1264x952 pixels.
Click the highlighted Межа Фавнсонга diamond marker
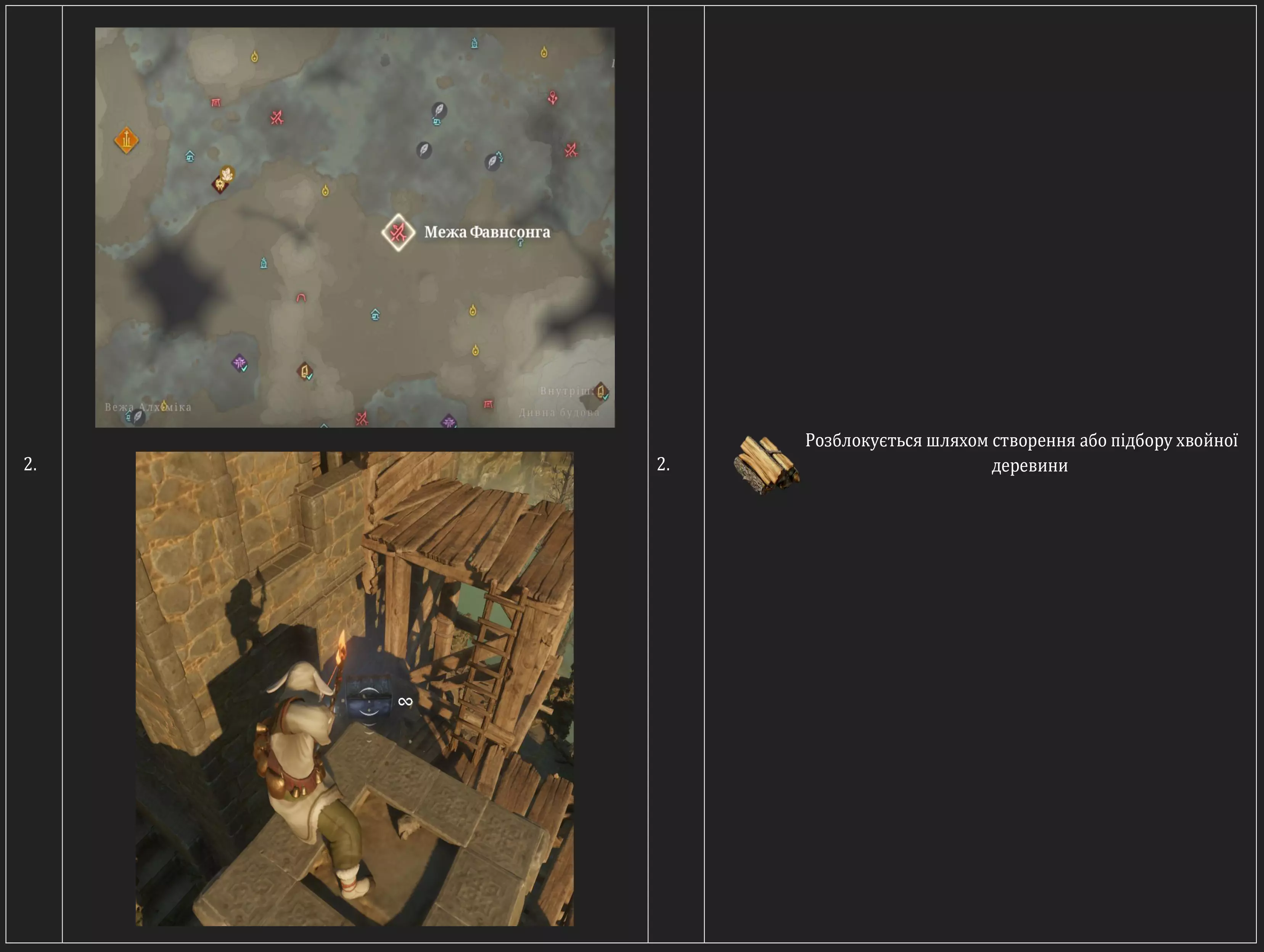point(398,232)
